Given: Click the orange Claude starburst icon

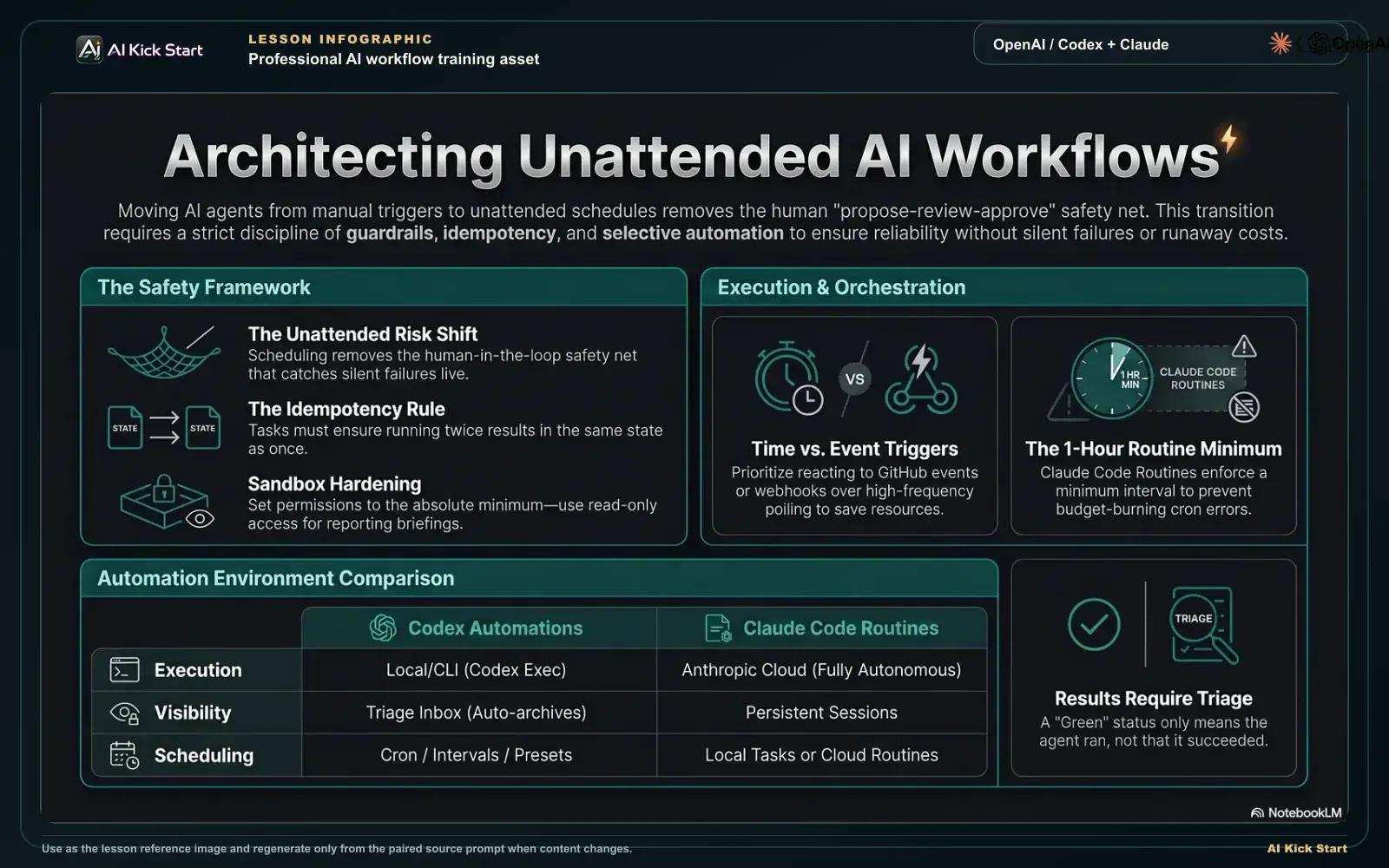Looking at the screenshot, I should pyautogui.click(x=1280, y=43).
